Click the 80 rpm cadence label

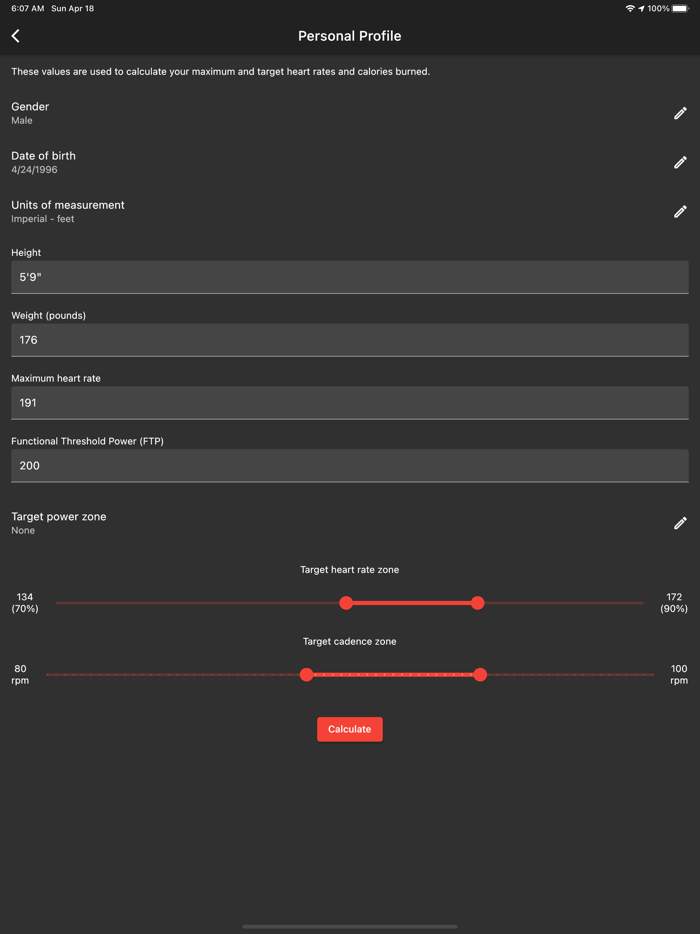pyautogui.click(x=20, y=674)
